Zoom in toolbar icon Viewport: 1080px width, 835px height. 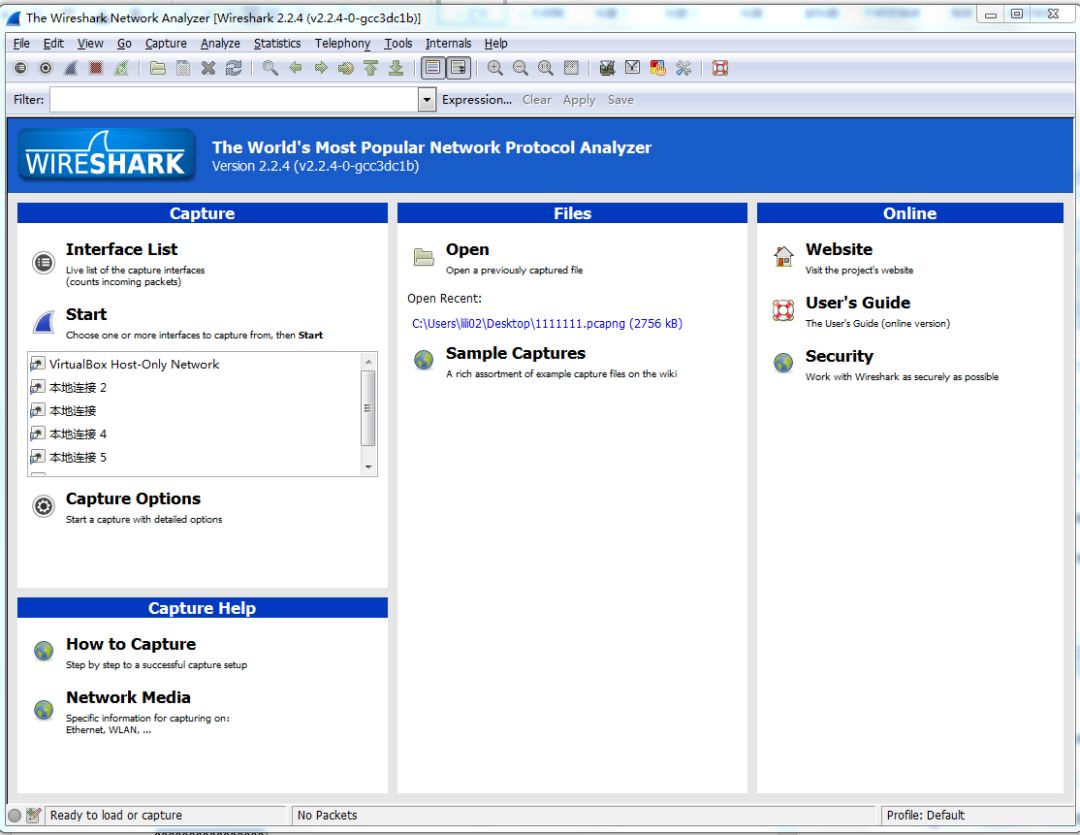[495, 68]
